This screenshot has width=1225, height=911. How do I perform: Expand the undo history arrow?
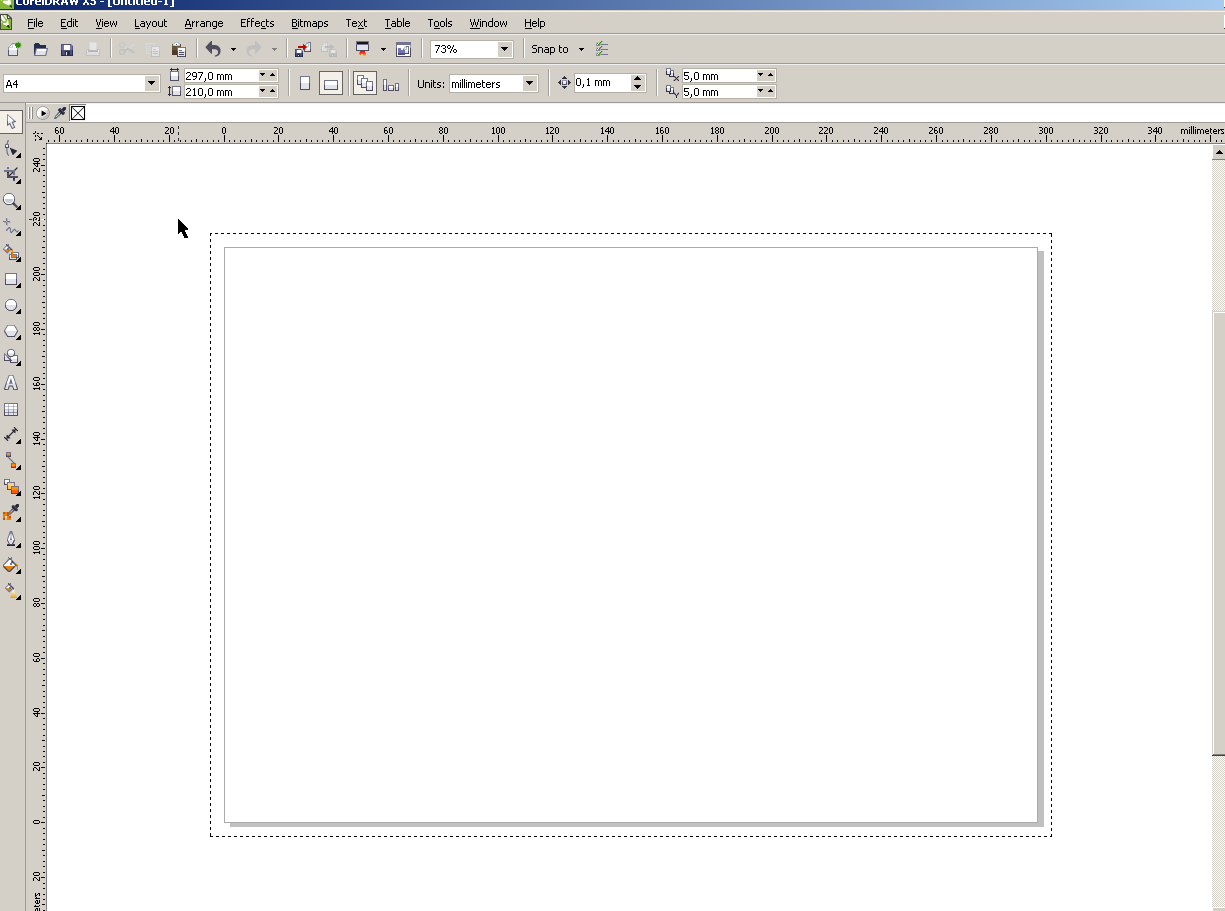click(x=233, y=50)
